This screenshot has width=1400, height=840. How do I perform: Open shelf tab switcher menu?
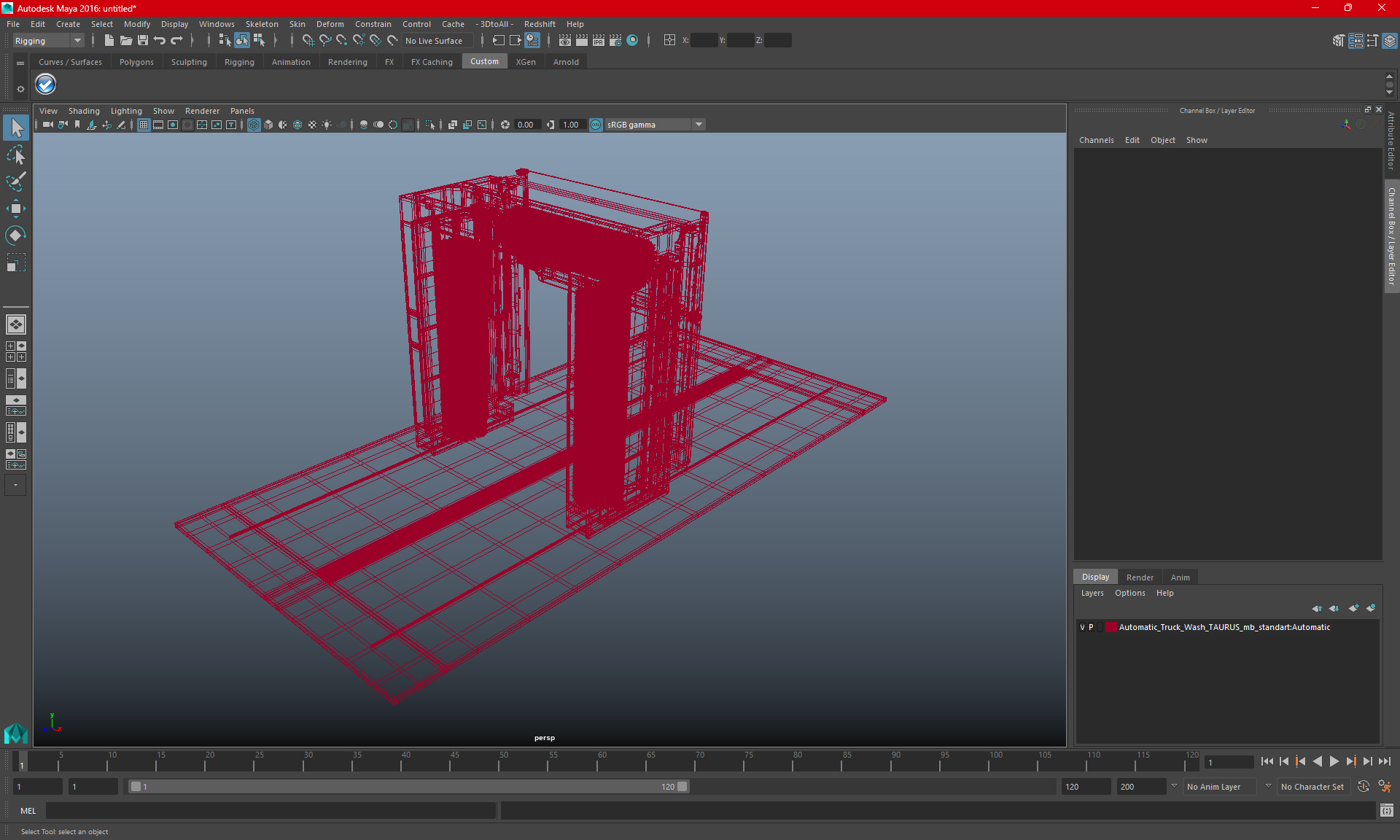click(20, 63)
